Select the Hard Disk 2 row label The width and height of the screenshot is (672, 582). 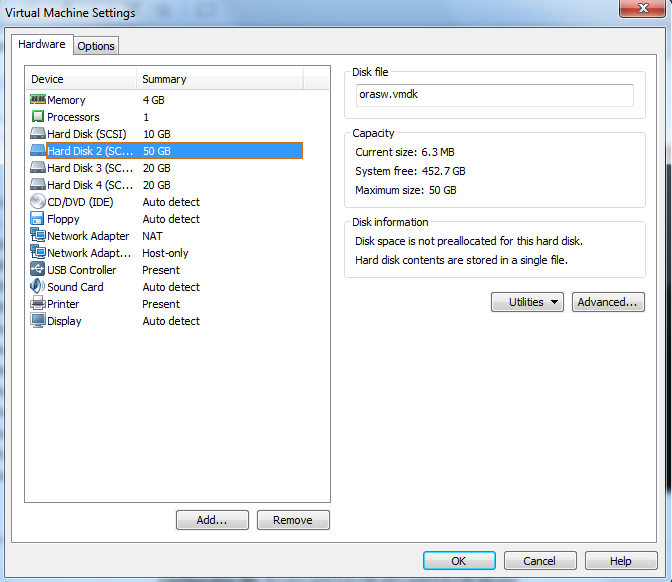click(x=90, y=151)
